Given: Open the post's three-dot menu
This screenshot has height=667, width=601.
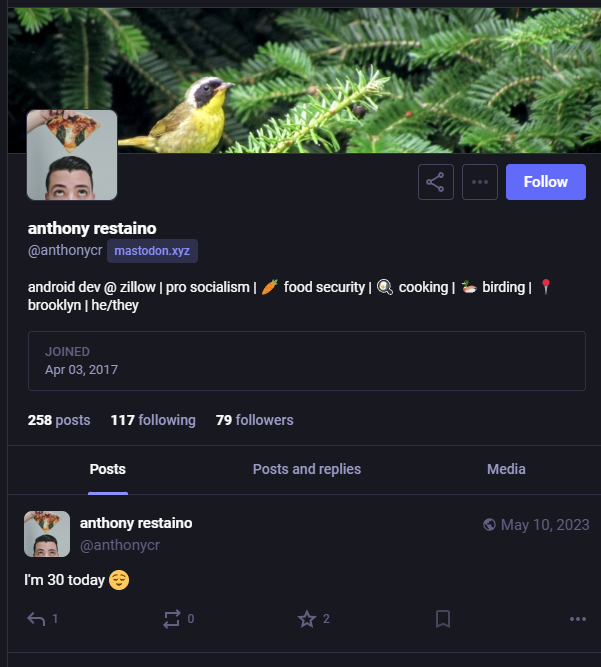Looking at the screenshot, I should [578, 619].
